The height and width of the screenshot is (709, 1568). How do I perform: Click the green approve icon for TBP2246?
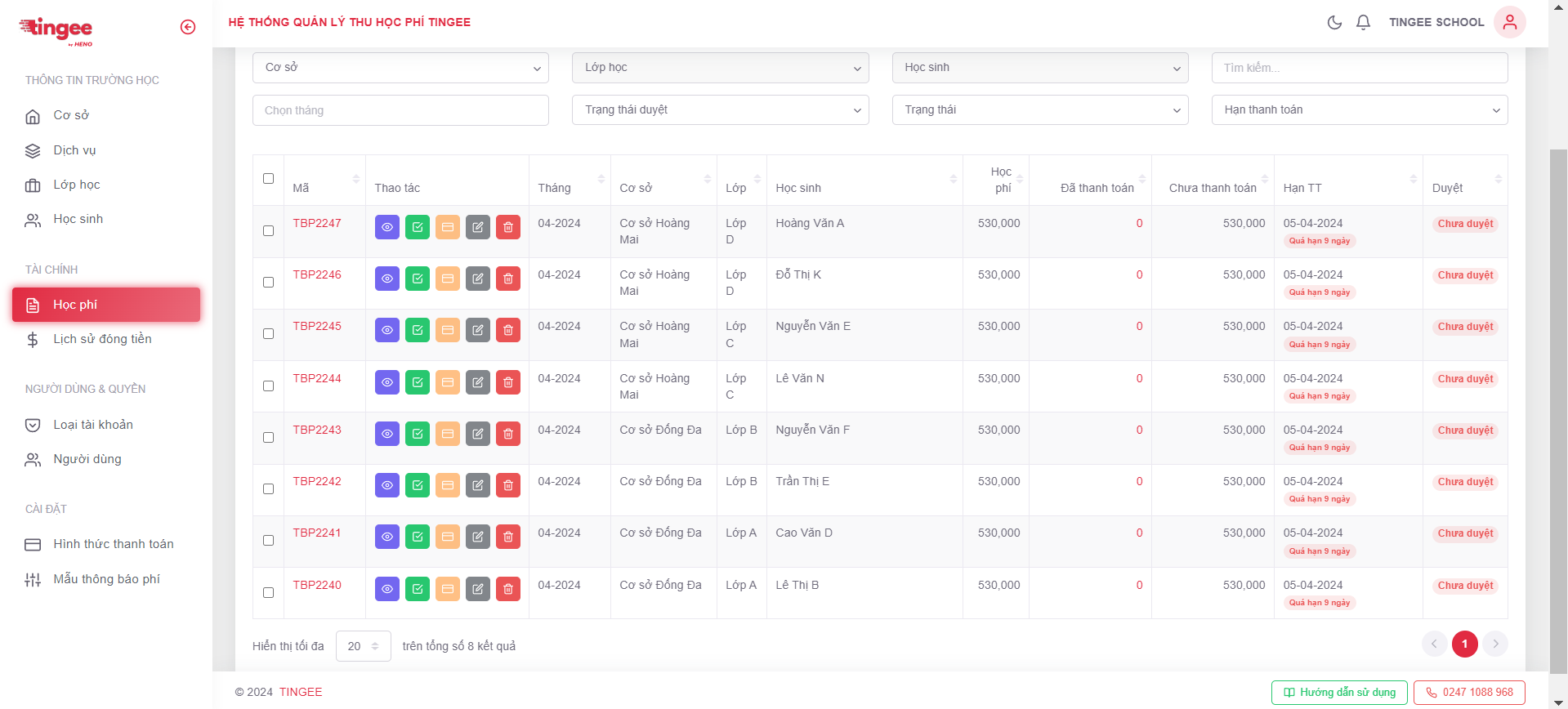[418, 279]
